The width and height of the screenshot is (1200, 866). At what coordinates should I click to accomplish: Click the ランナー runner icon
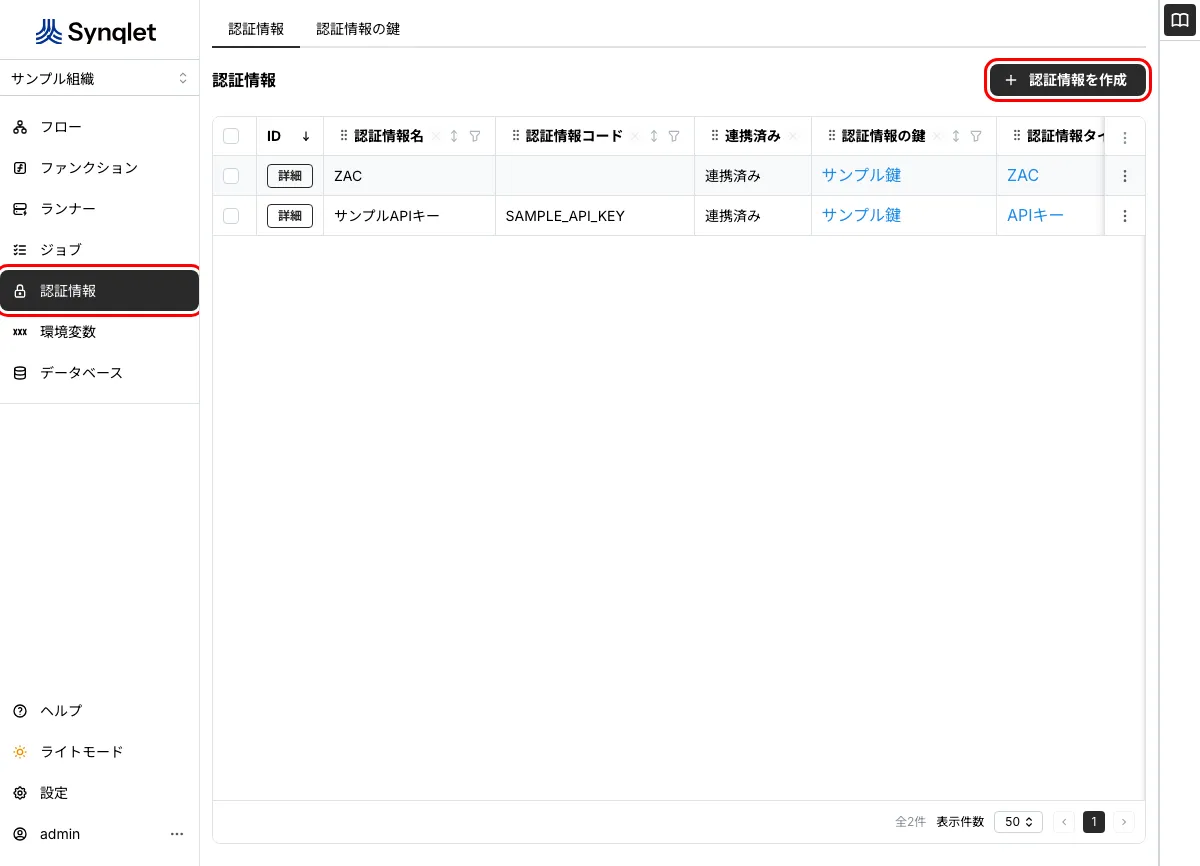coord(20,209)
